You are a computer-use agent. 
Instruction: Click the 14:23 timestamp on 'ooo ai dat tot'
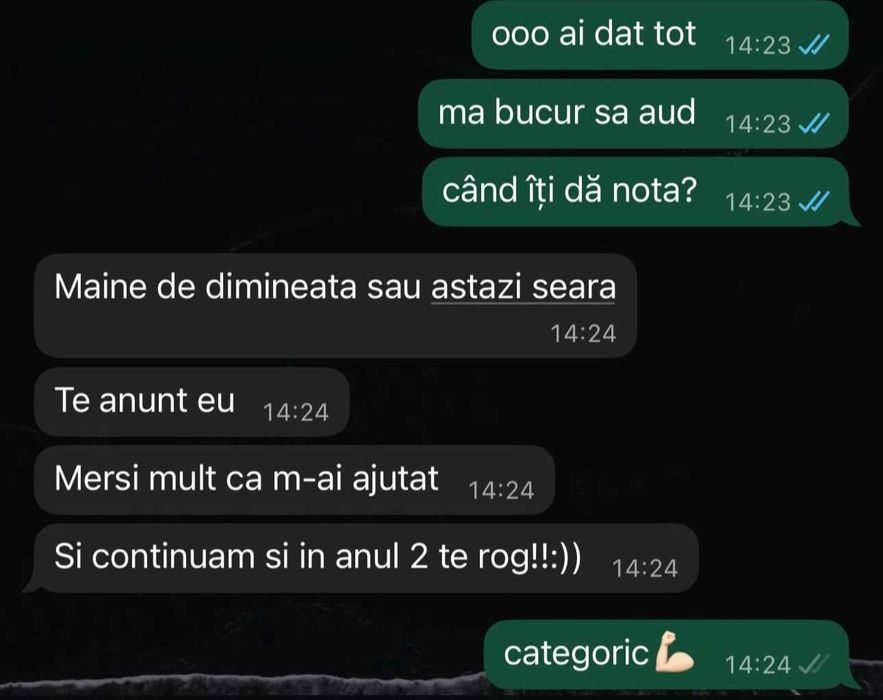[x=758, y=46]
